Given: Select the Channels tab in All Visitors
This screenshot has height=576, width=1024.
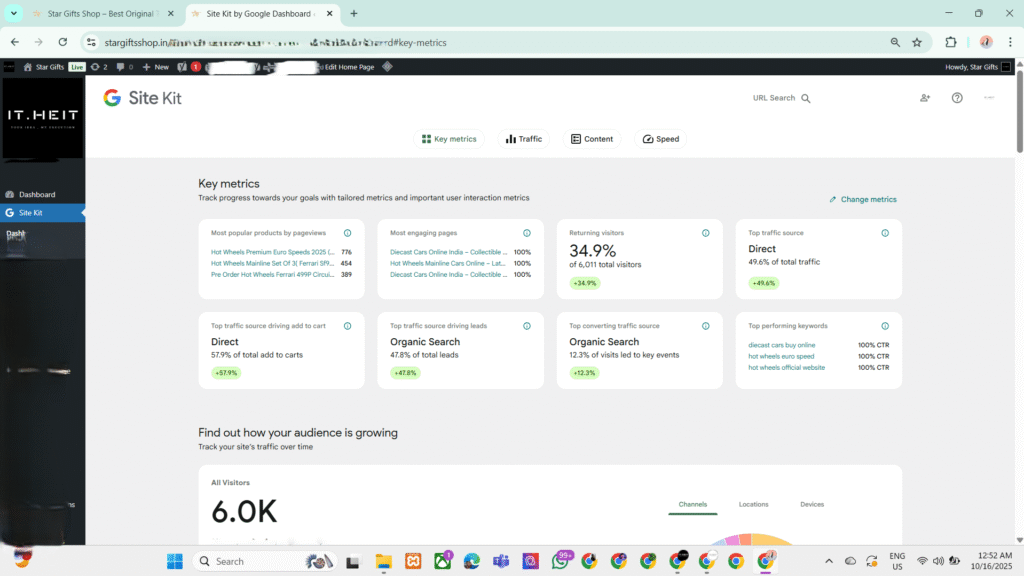Looking at the screenshot, I should pyautogui.click(x=692, y=504).
